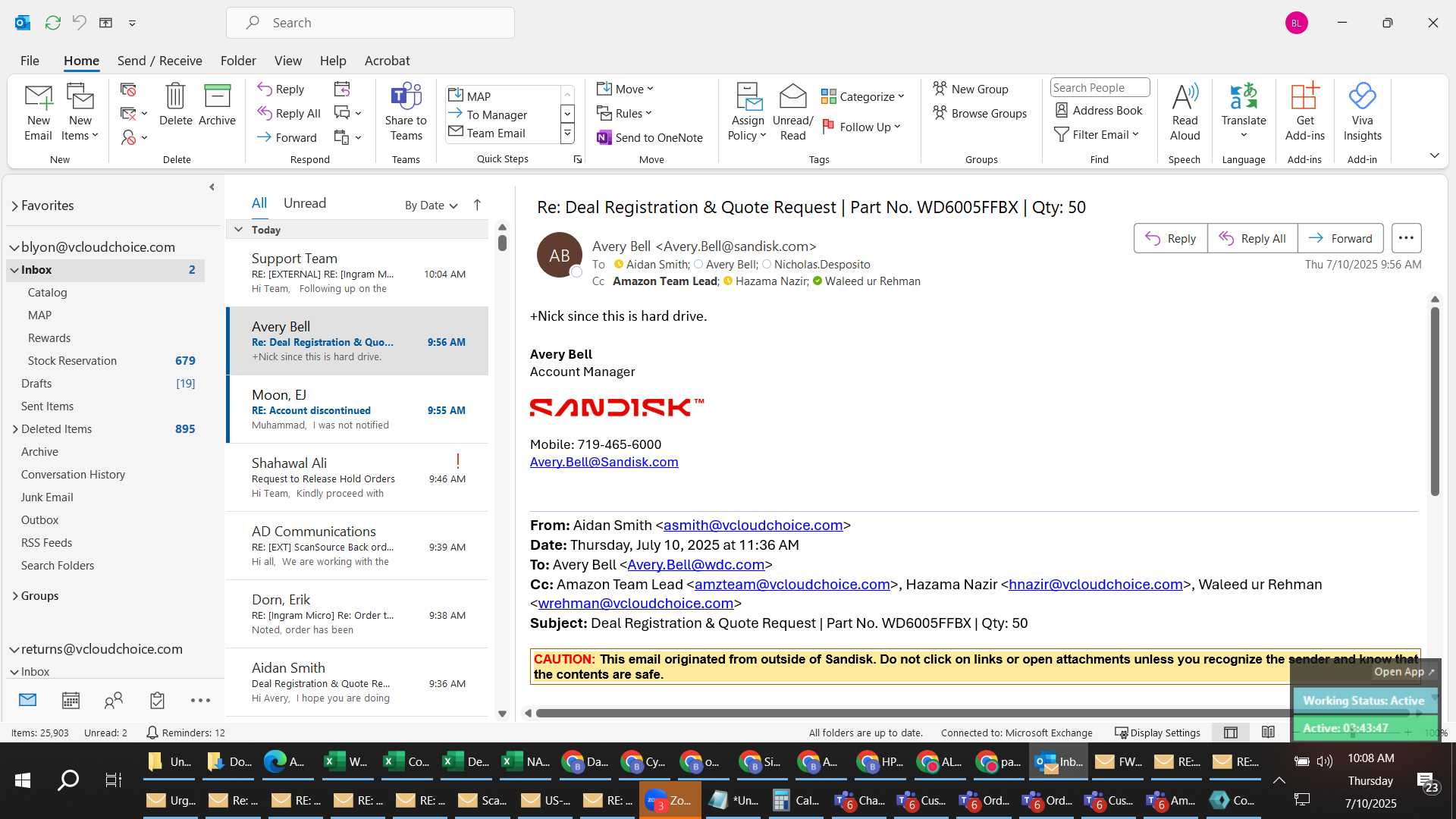The height and width of the screenshot is (819, 1456).
Task: Open Windows Start menu
Action: [x=23, y=780]
